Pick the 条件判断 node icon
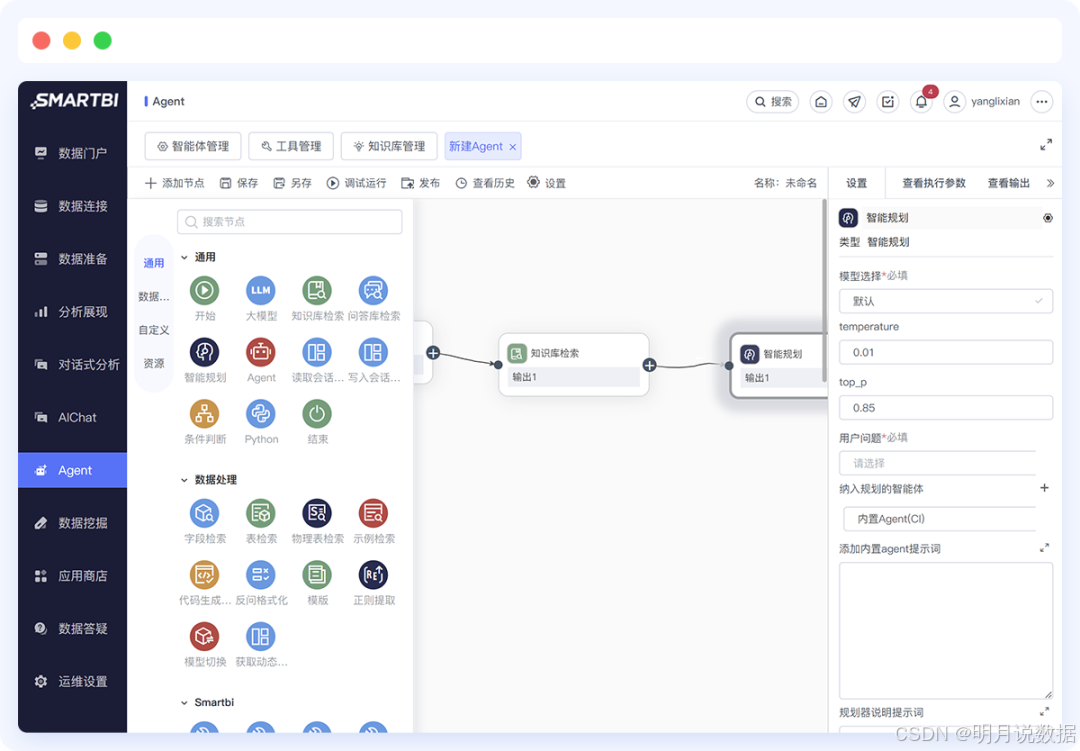The image size is (1080, 751). pos(205,413)
